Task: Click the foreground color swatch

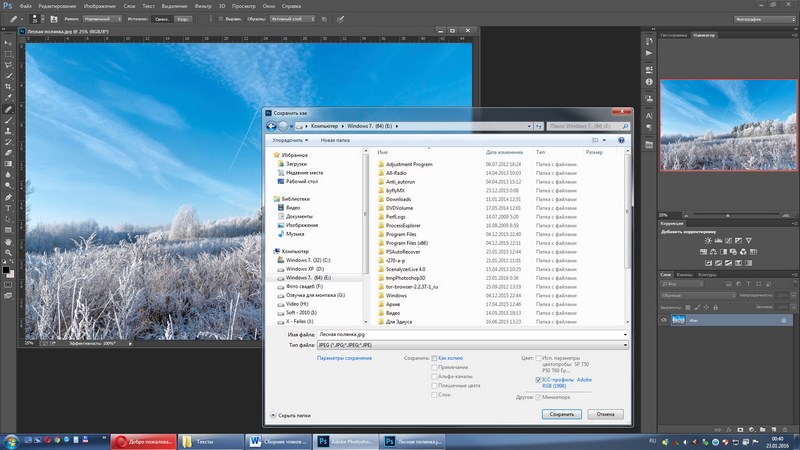Action: 6,270
